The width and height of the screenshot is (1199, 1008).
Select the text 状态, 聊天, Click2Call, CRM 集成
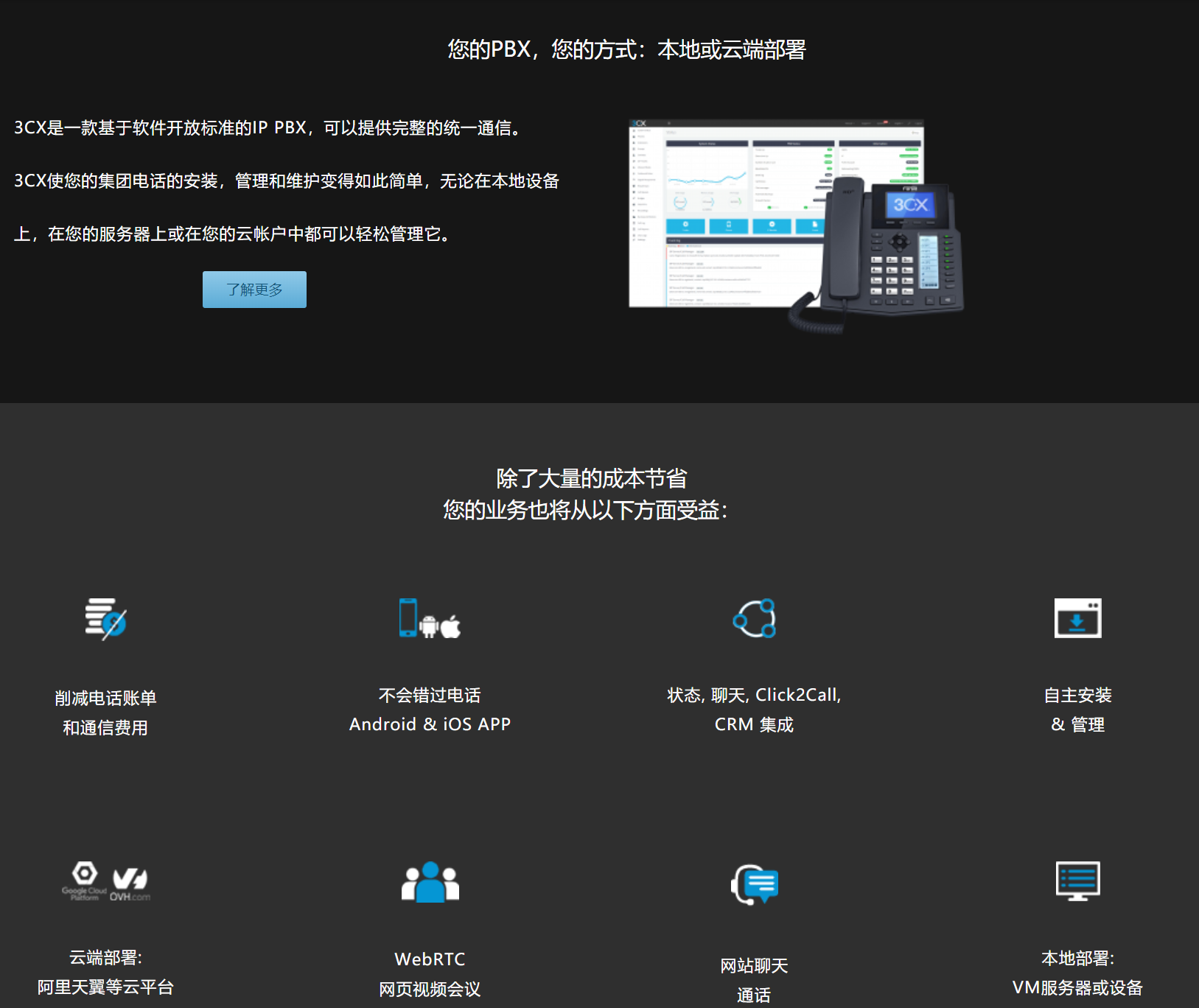click(754, 710)
